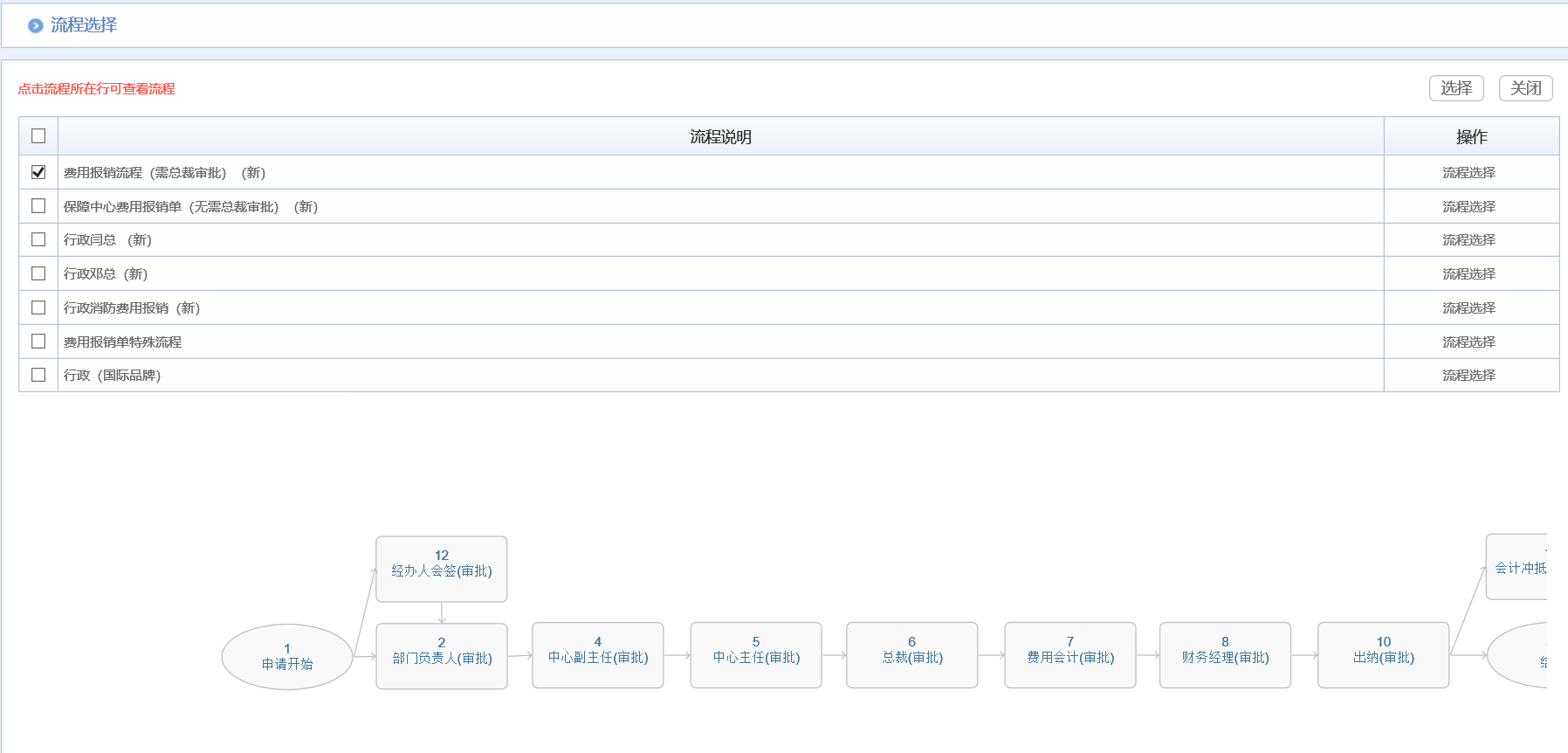Viewport: 1568px width, 753px height.
Task: Open 流程选择 for 费用报销单特殊流程 row
Action: pos(1468,342)
